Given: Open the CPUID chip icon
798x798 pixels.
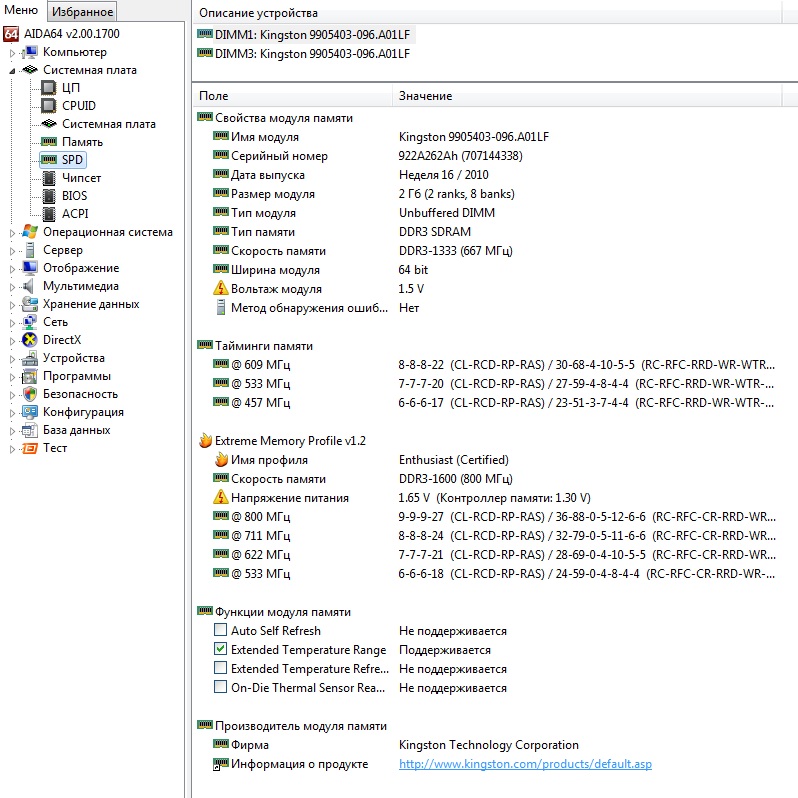Looking at the screenshot, I should pos(49,106).
